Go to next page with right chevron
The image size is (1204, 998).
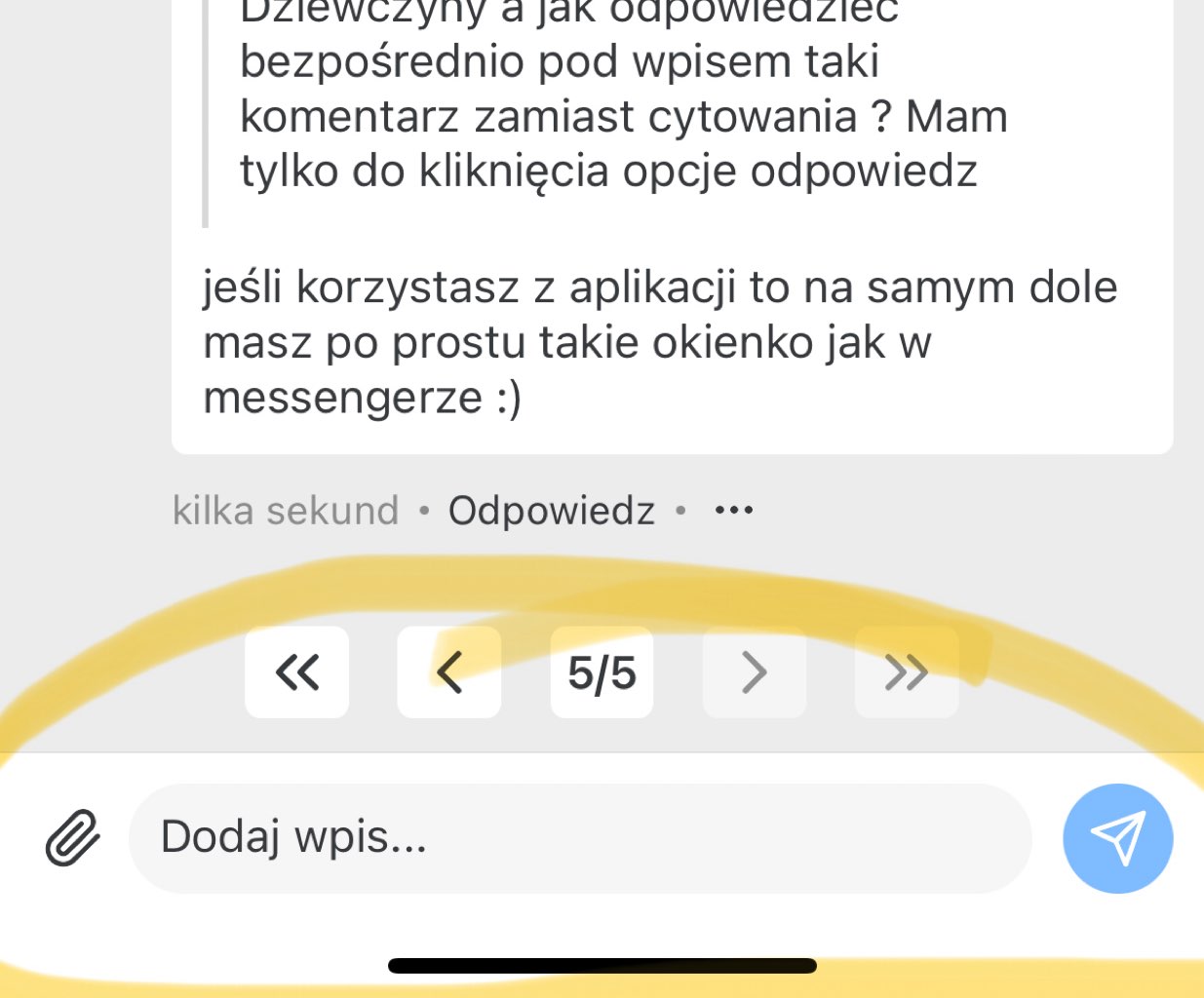coord(755,672)
